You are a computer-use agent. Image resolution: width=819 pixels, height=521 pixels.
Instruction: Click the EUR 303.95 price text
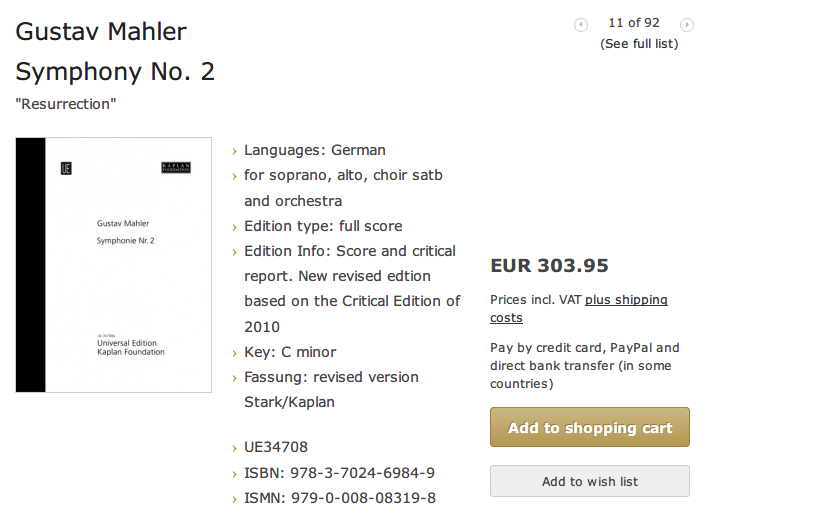[x=549, y=265]
